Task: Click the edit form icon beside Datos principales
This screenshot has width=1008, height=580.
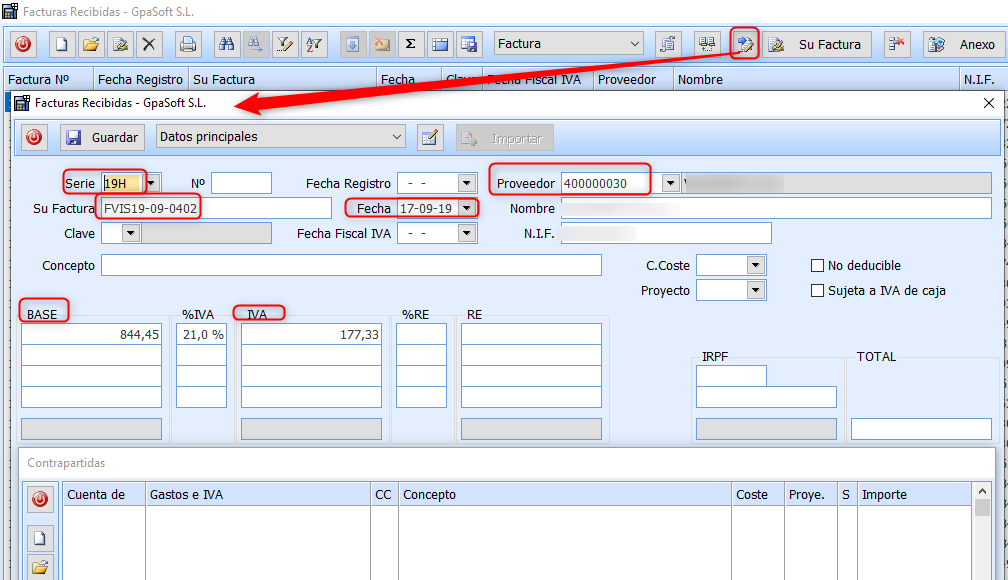Action: pos(430,138)
